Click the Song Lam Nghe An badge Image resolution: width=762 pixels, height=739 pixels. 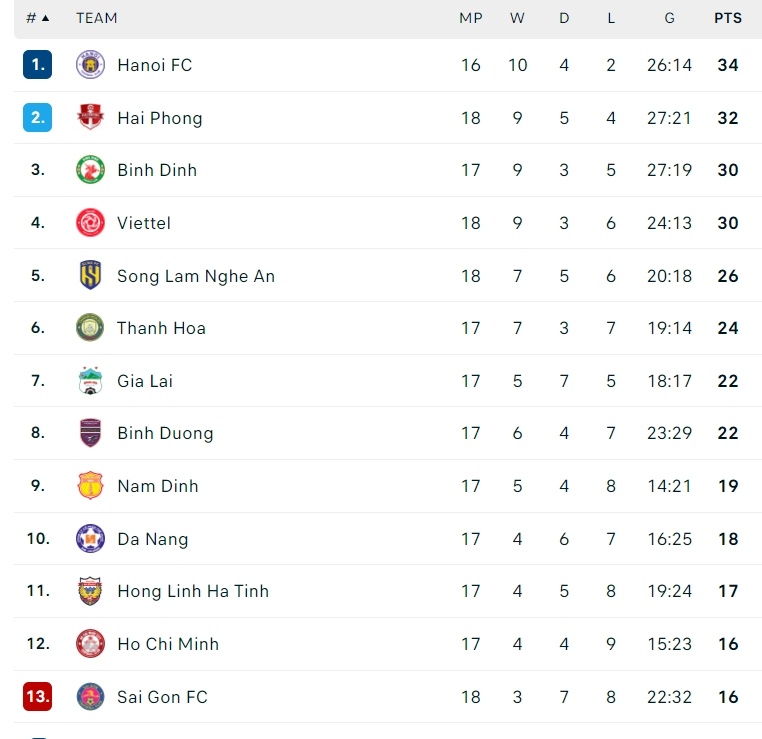coord(91,276)
